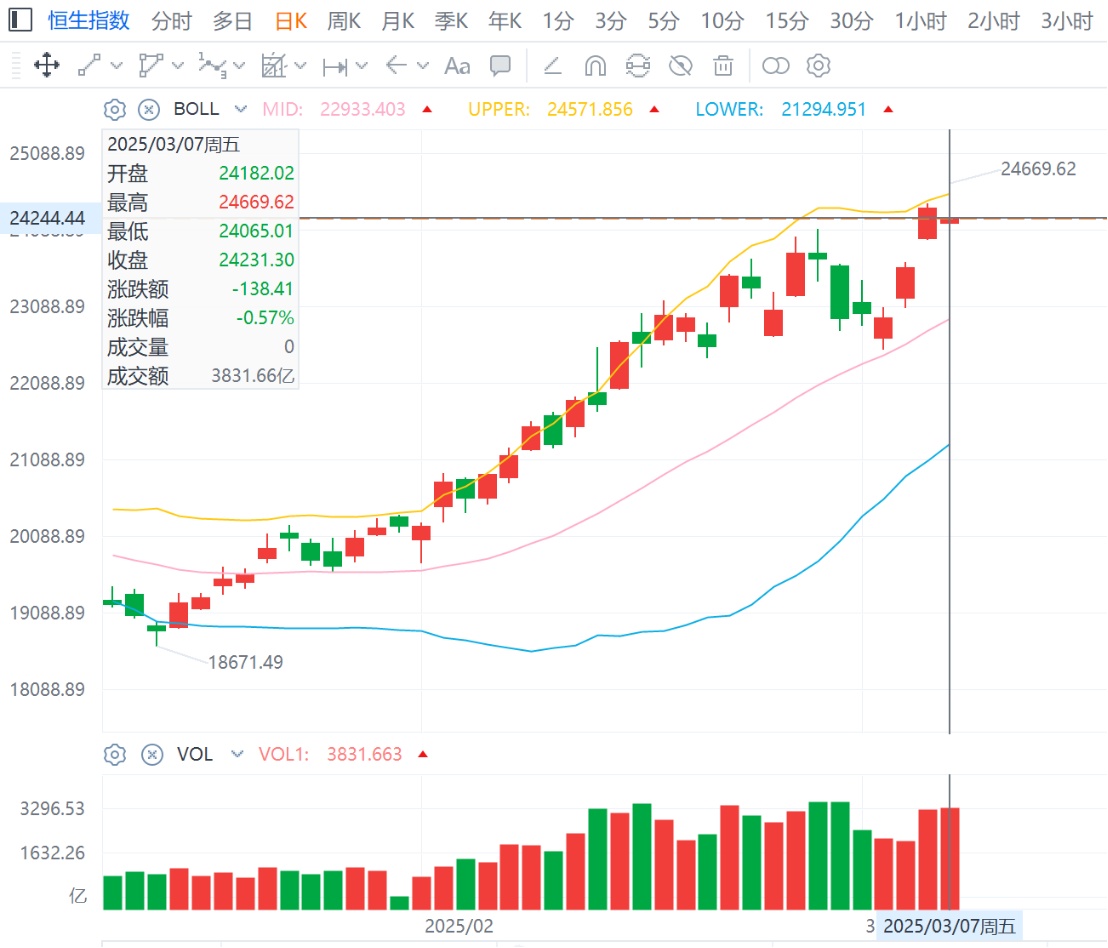The height and width of the screenshot is (948, 1108).
Task: Select the arrow annotation tool
Action: [x=396, y=66]
